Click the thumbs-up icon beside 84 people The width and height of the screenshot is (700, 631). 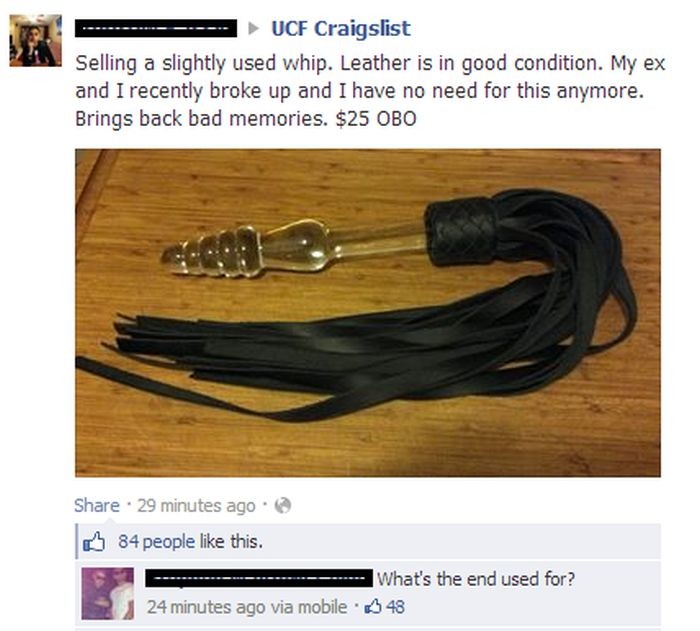coord(94,542)
